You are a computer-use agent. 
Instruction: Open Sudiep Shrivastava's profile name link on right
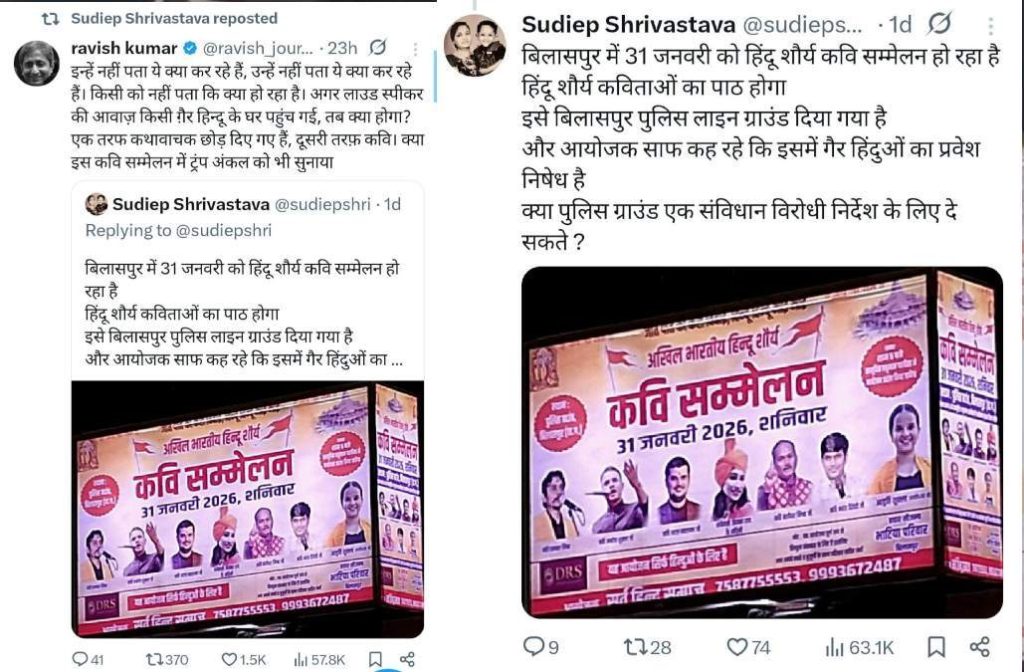[x=628, y=25]
